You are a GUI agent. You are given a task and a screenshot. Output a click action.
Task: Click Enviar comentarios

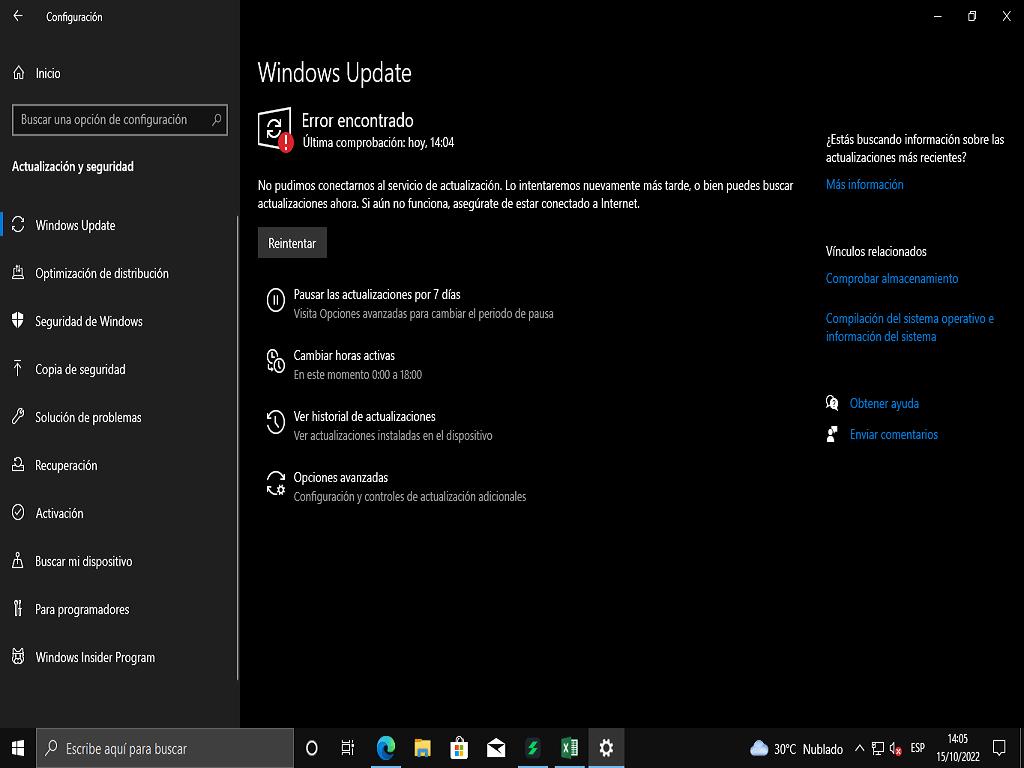pos(893,434)
